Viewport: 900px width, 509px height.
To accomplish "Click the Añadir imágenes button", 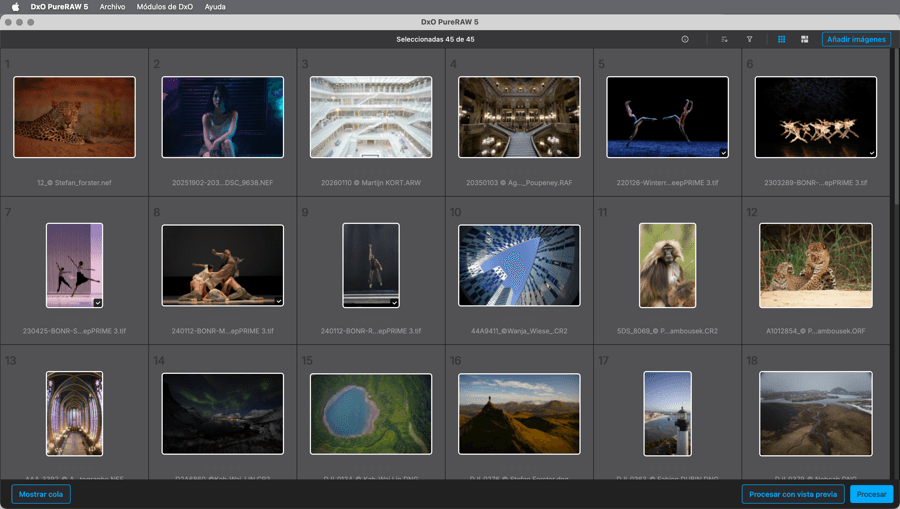I will pyautogui.click(x=856, y=40).
